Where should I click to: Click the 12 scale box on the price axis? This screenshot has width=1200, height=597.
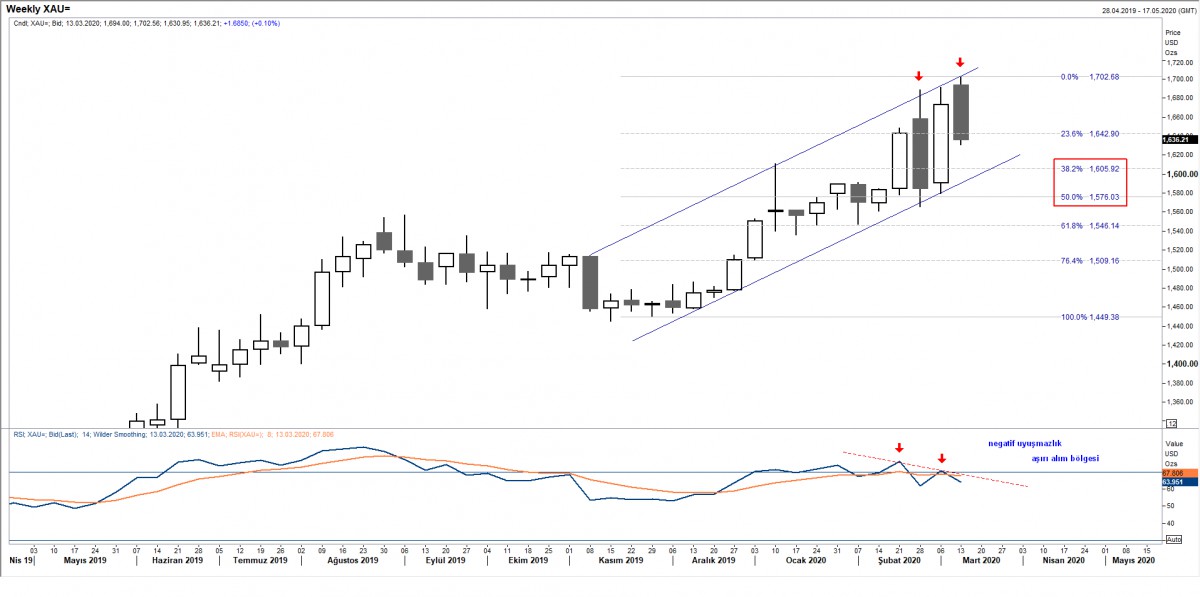tap(1172, 424)
